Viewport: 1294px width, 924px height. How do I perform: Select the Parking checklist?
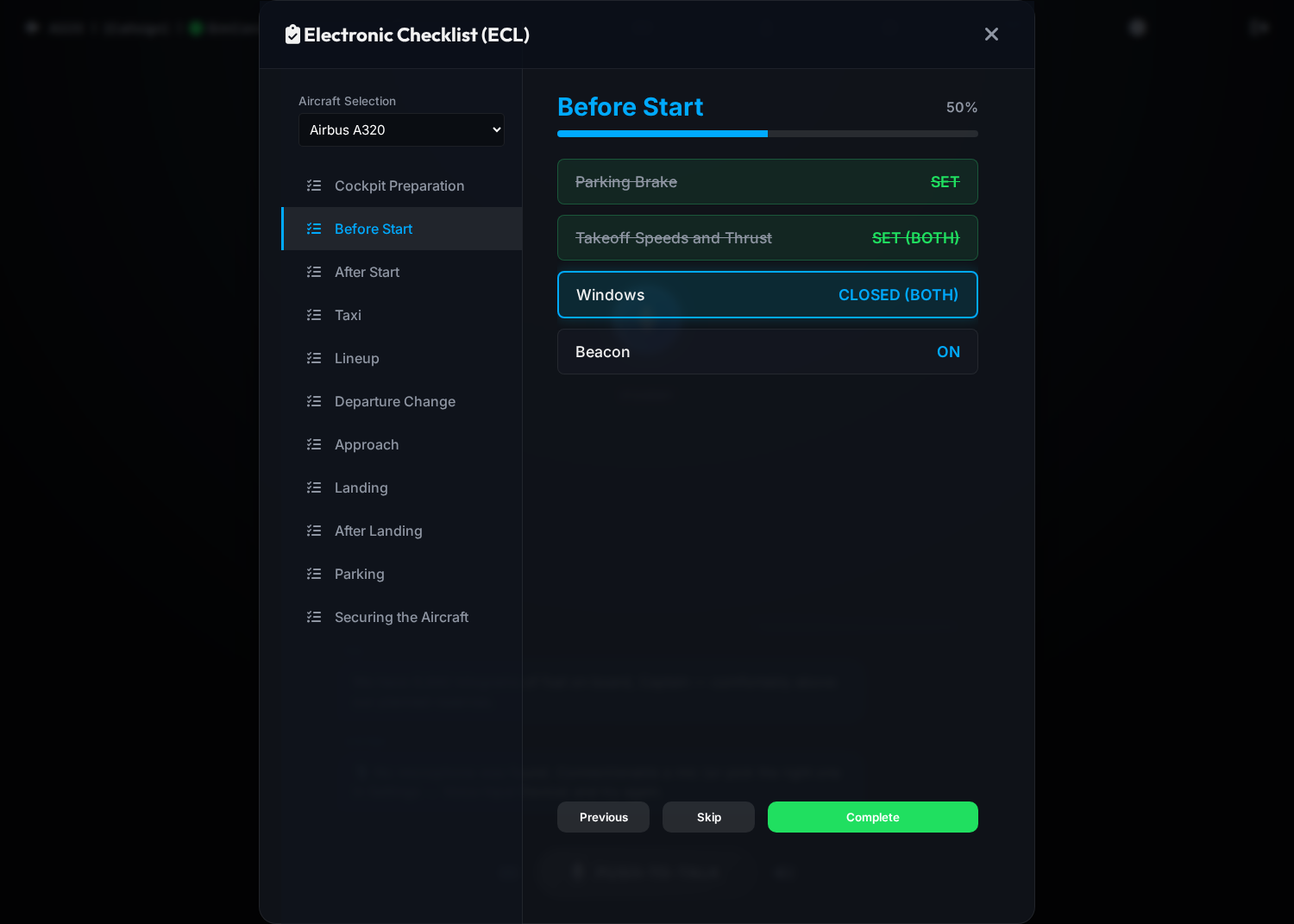402,574
